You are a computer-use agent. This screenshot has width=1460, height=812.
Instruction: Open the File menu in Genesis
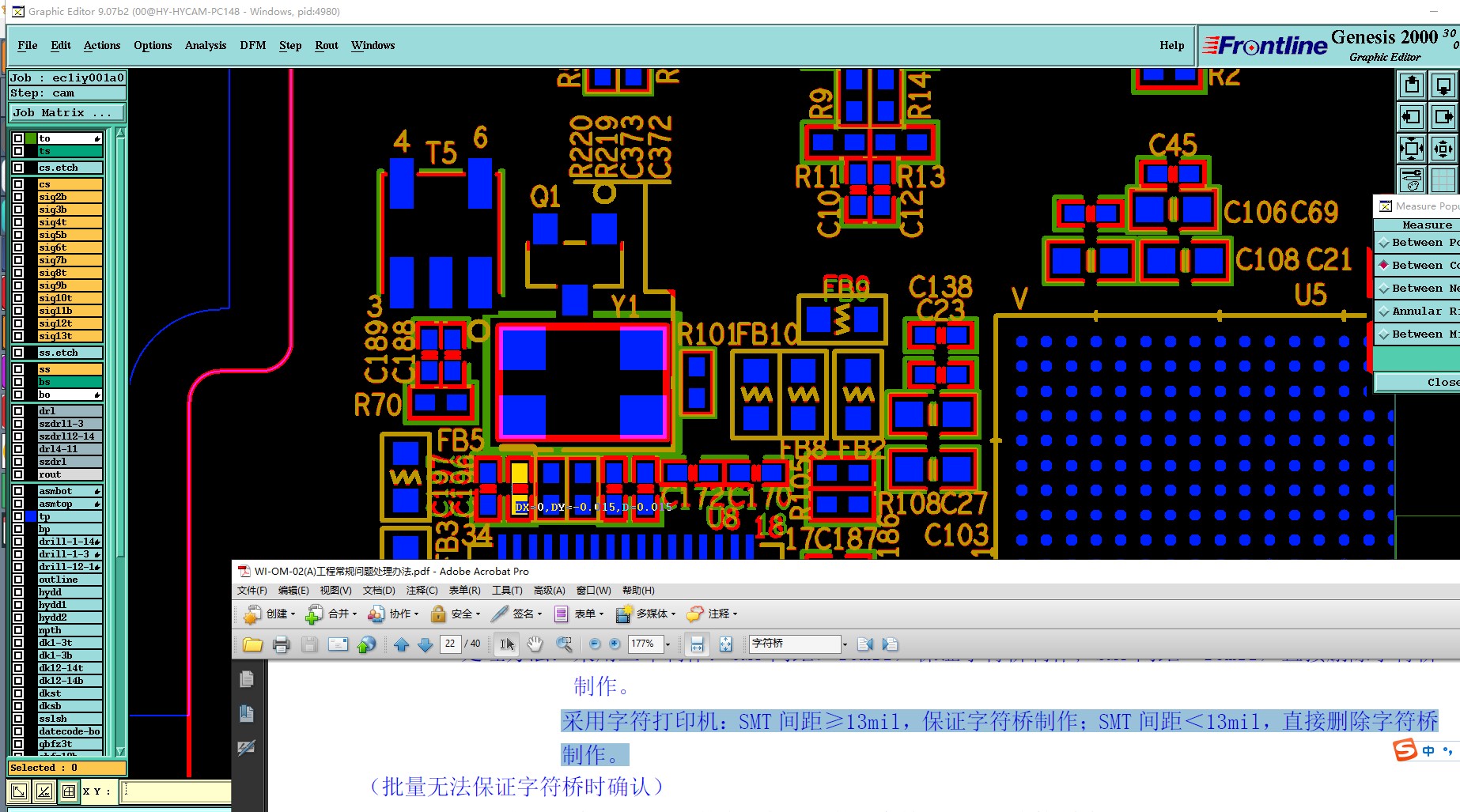point(28,46)
